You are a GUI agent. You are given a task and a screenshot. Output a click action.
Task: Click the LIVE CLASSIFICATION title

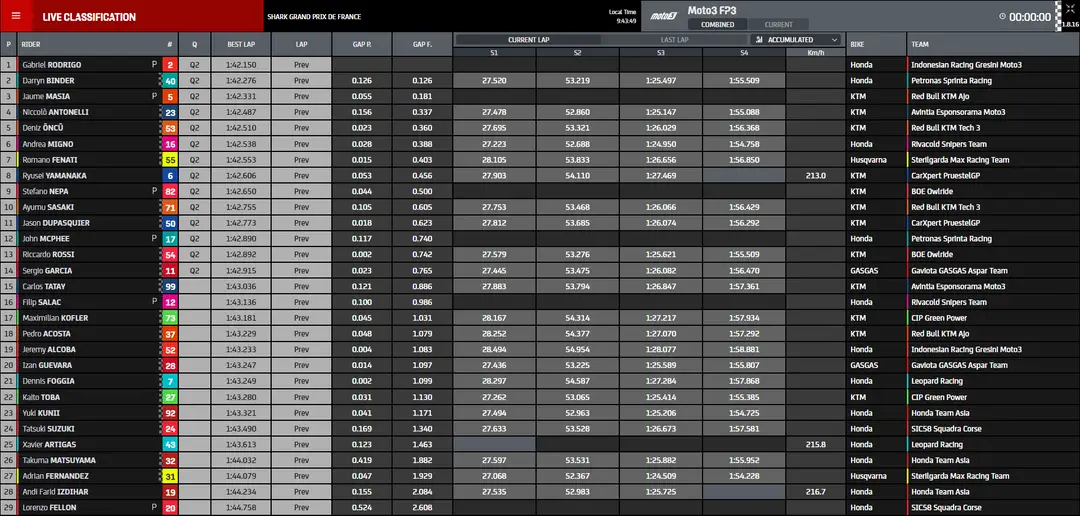tap(89, 17)
